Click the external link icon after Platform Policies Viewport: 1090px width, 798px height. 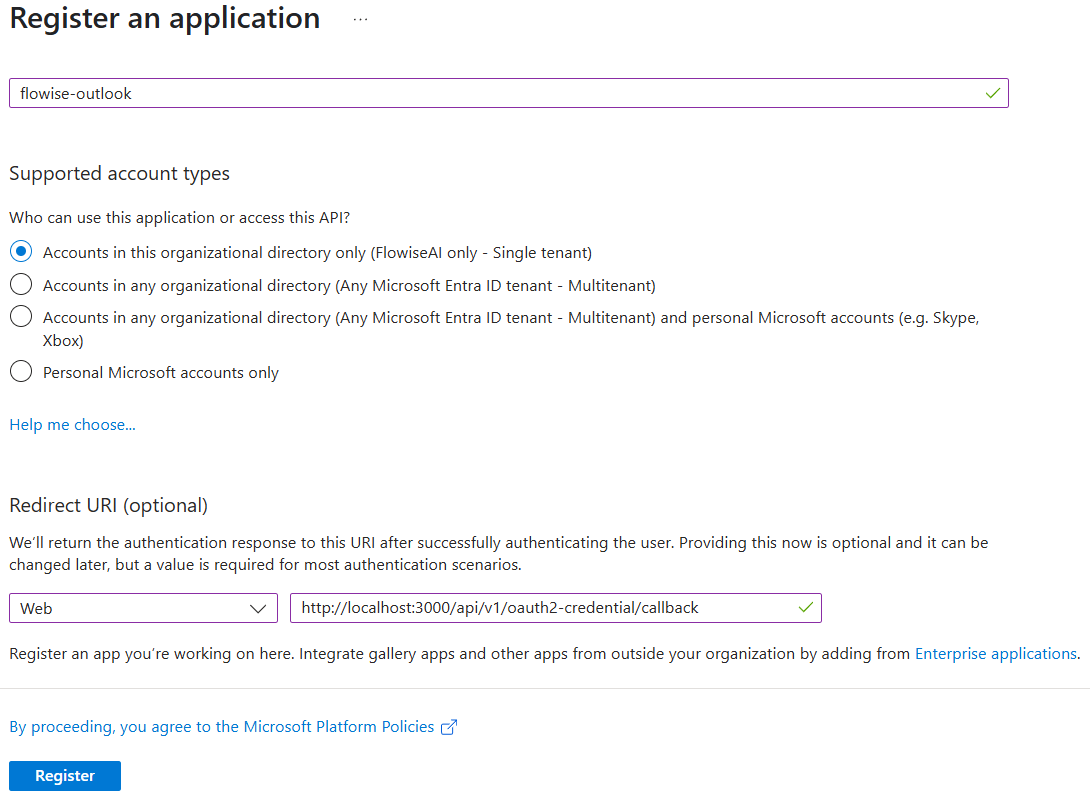pyautogui.click(x=449, y=727)
